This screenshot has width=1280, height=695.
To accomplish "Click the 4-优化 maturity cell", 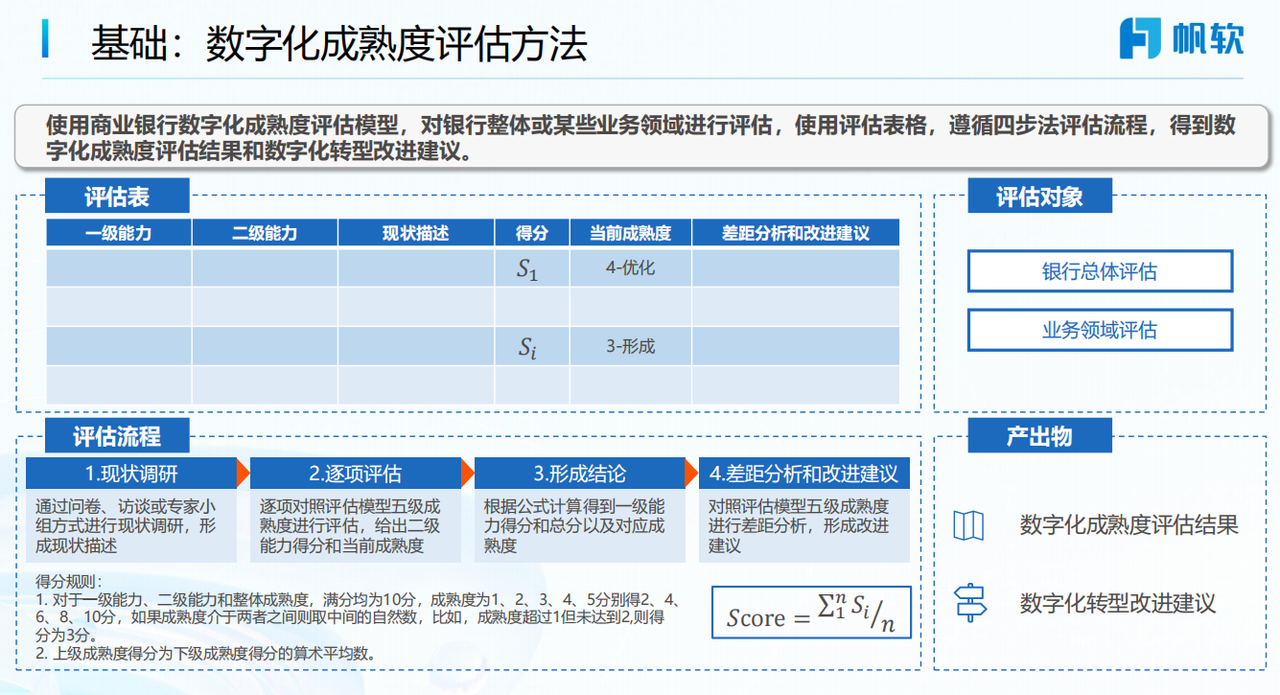I will click(631, 269).
